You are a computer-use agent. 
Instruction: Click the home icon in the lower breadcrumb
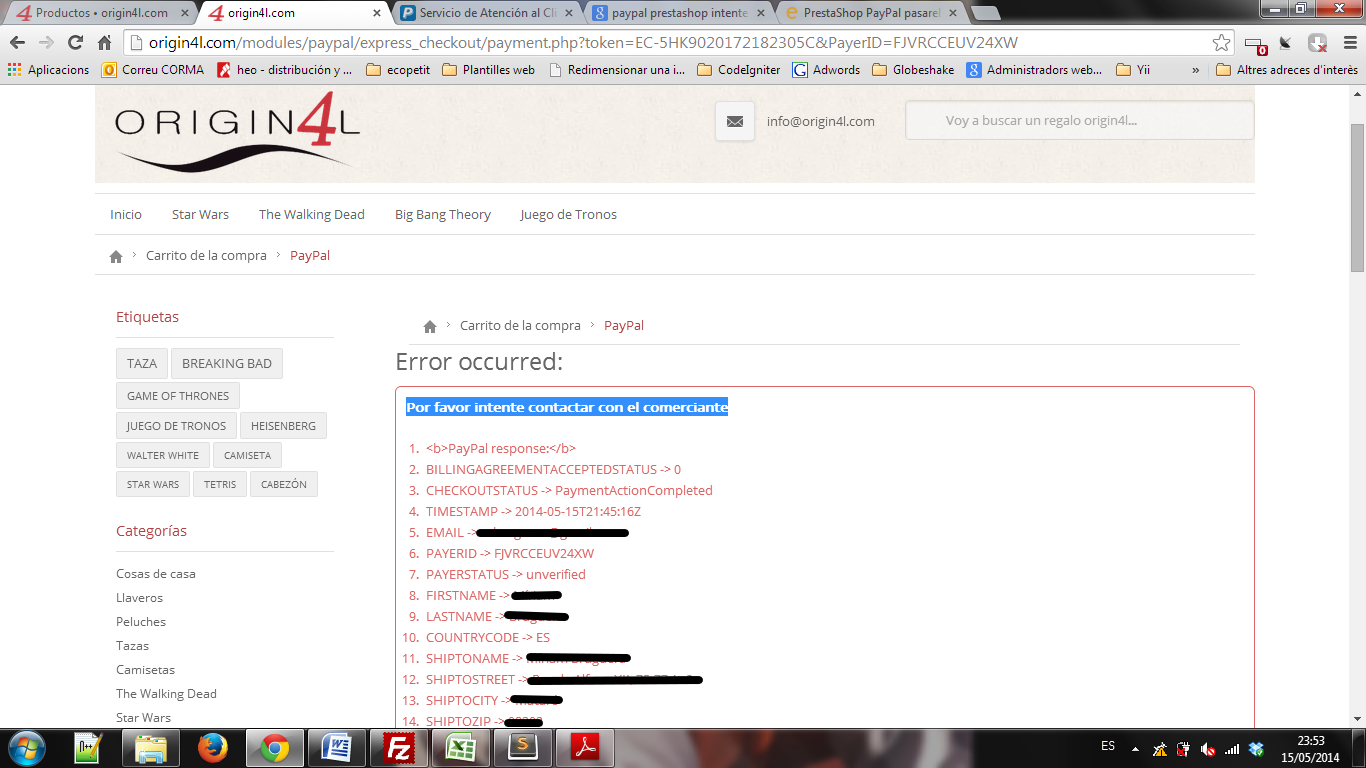tap(430, 326)
